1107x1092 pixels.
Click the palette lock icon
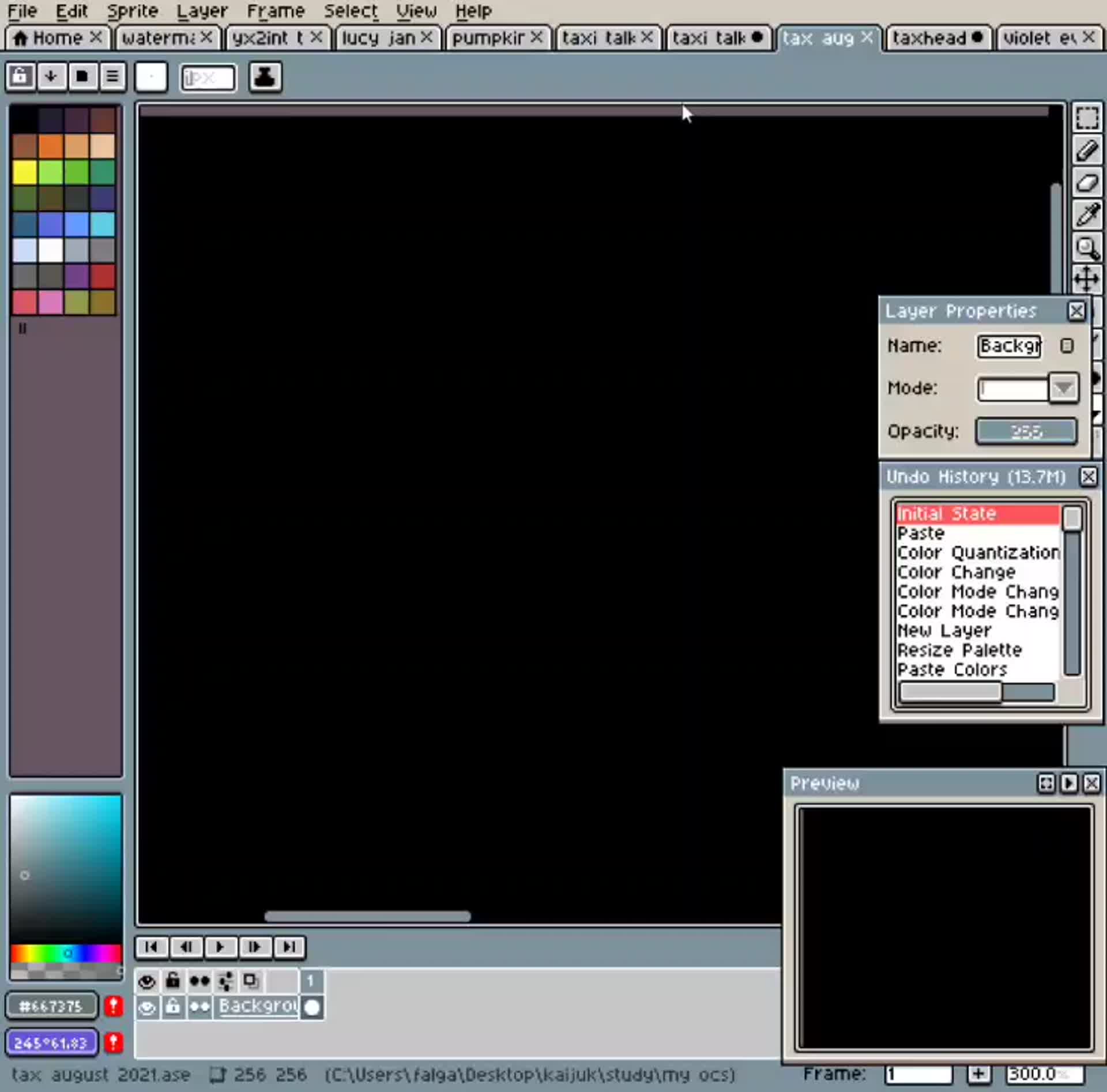[x=20, y=76]
